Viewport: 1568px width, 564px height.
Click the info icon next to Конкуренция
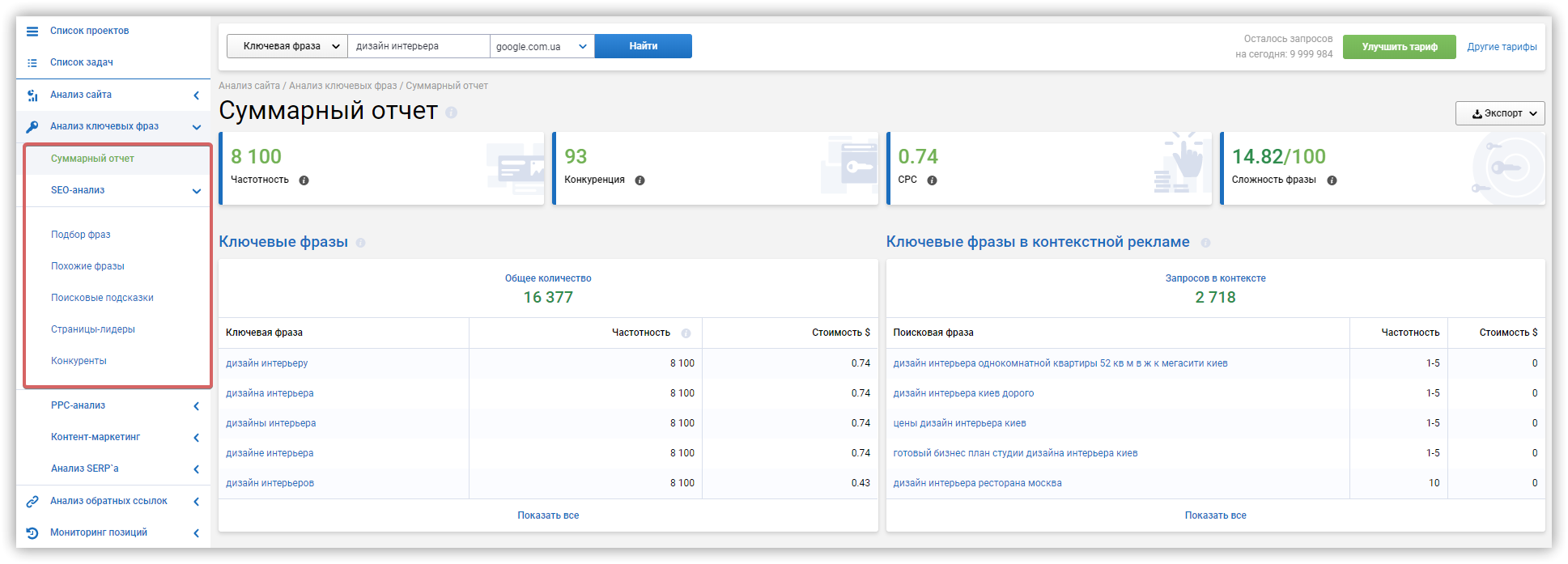640,180
